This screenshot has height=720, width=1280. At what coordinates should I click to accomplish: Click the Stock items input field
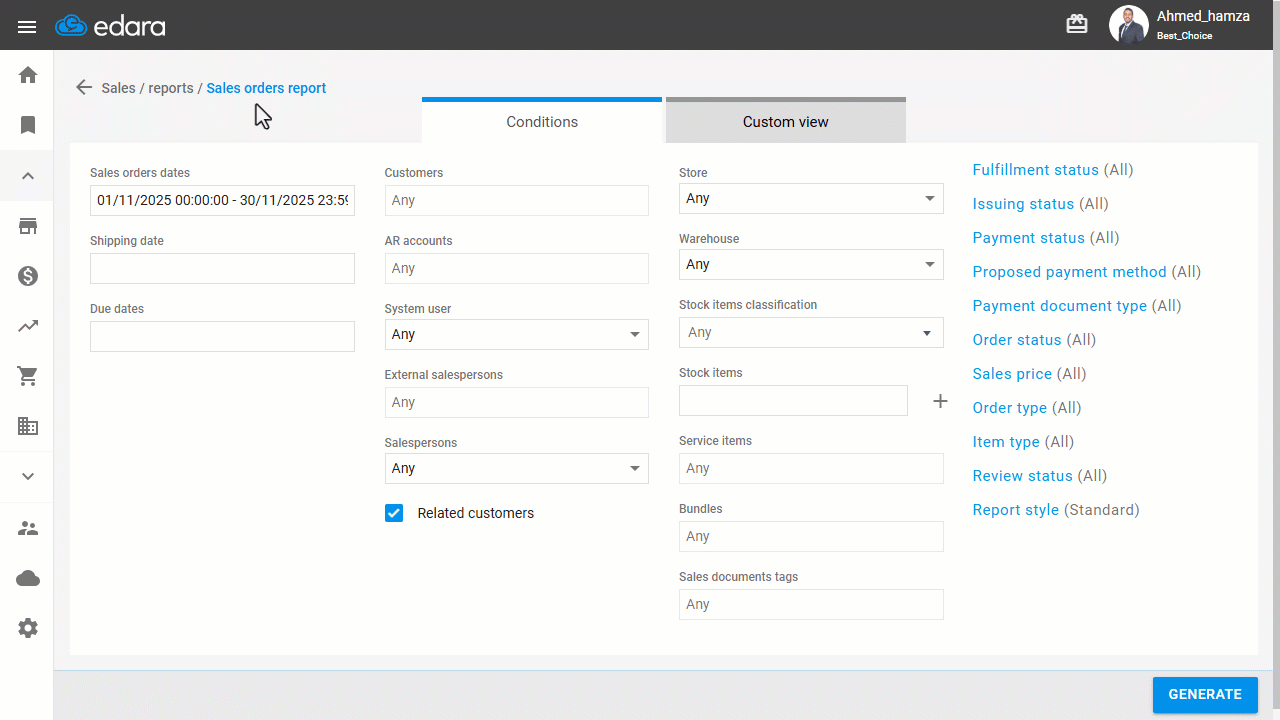pyautogui.click(x=793, y=400)
